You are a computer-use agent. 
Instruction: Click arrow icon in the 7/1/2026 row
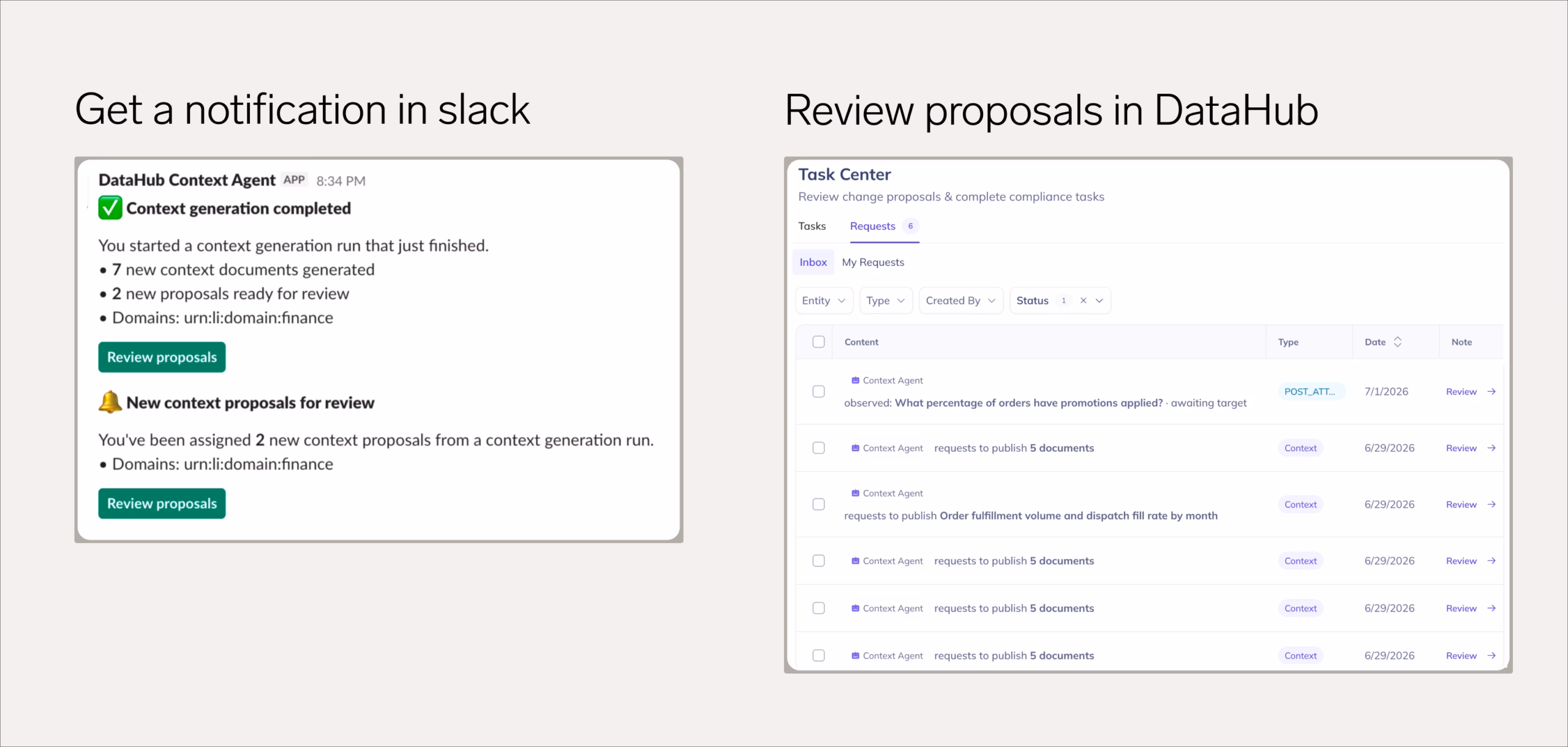click(1491, 391)
